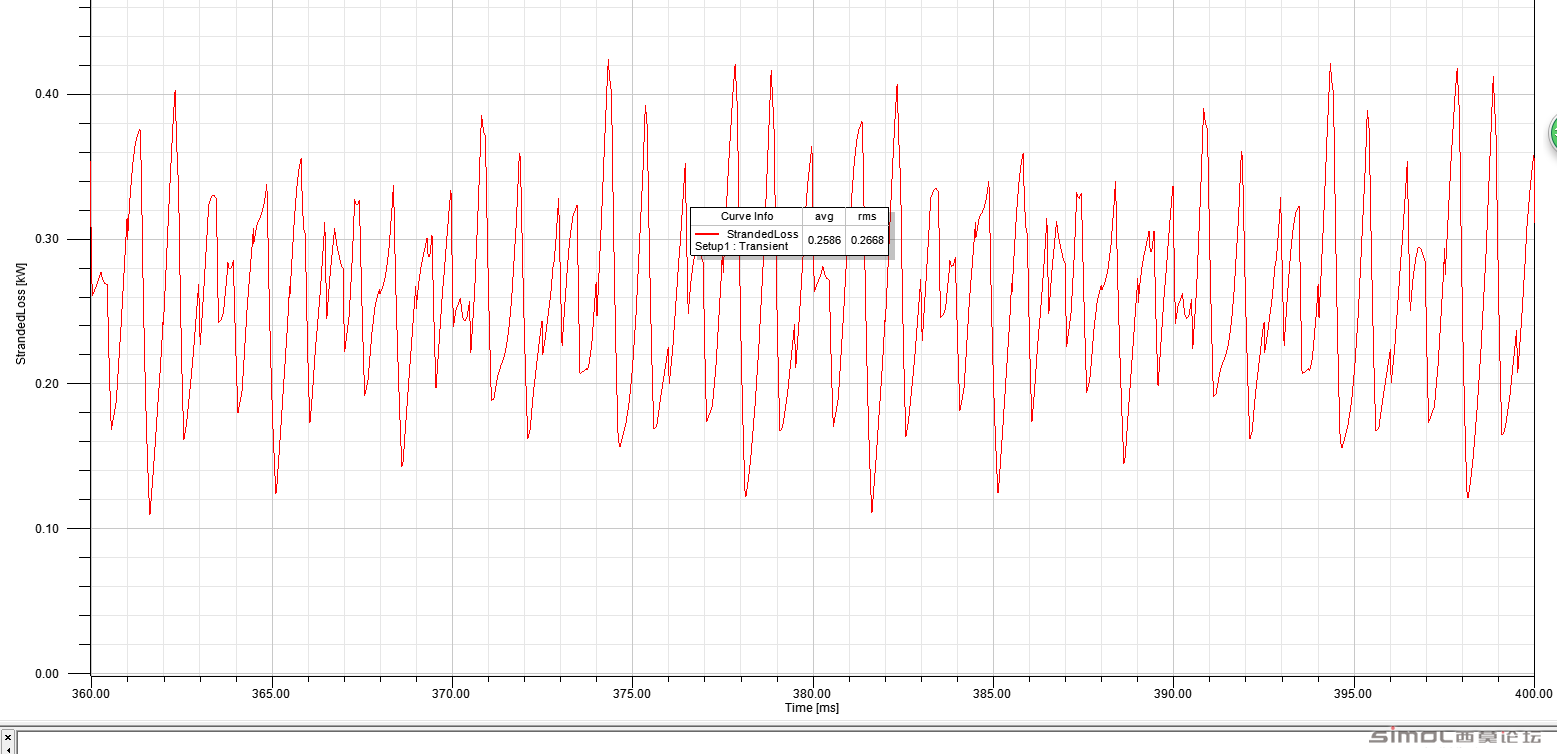The image size is (1557, 754).
Task: Select the 'Time [ms]' X-axis title
Action: (812, 708)
